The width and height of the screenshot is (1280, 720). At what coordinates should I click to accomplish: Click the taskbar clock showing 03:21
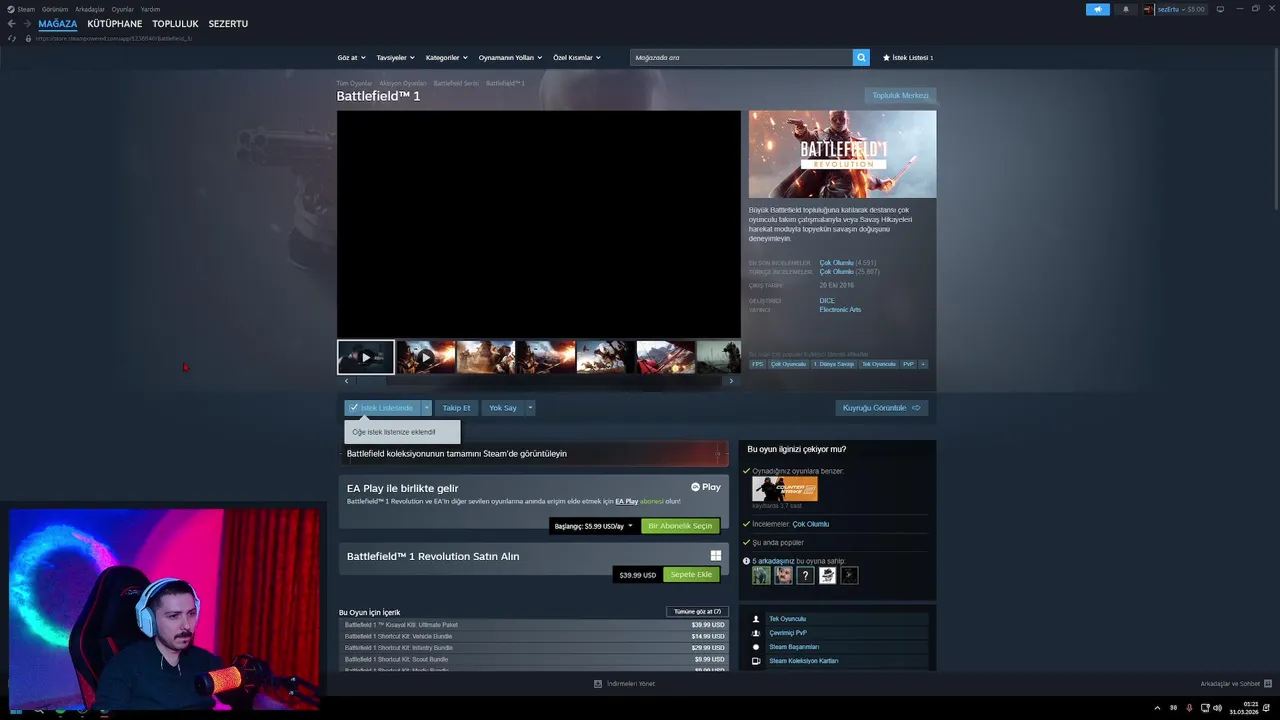point(1245,708)
